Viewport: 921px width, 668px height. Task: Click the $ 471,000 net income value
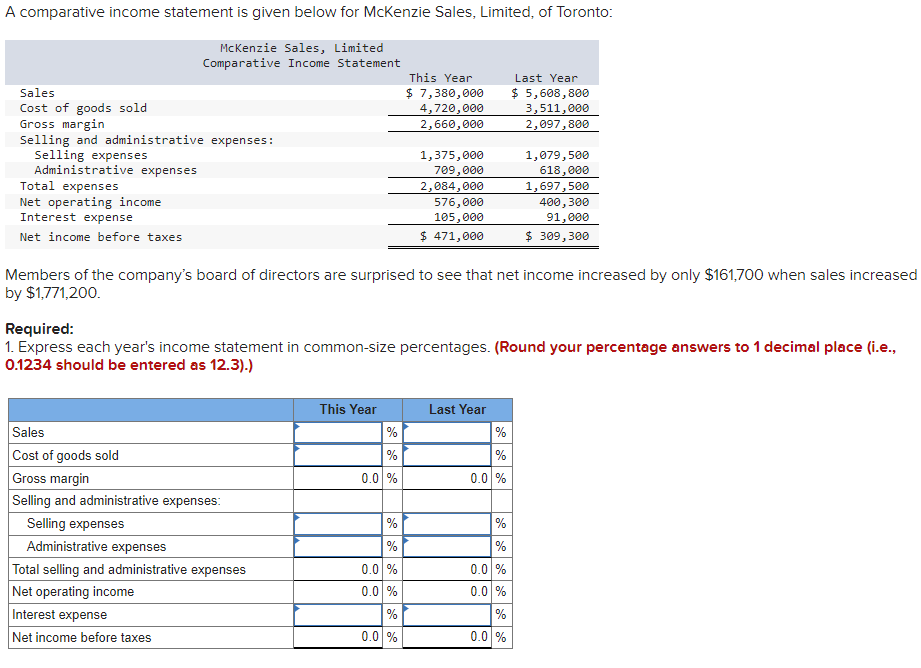coord(452,236)
